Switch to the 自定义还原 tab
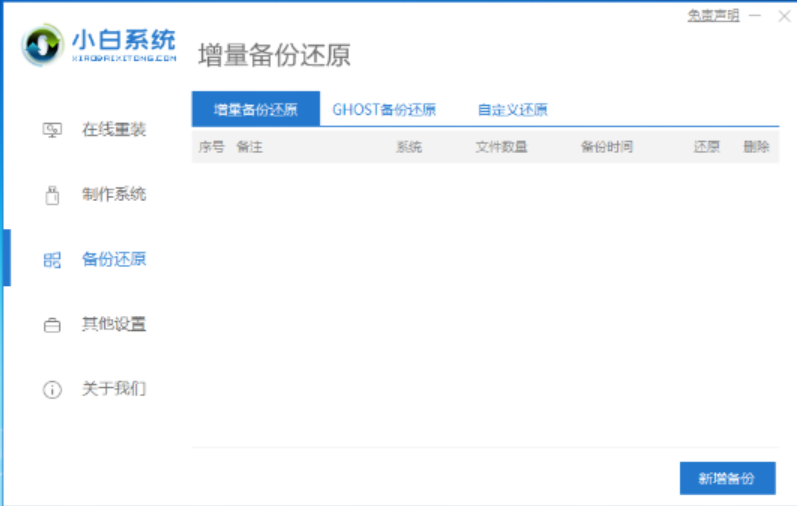This screenshot has height=506, width=797. tap(512, 109)
